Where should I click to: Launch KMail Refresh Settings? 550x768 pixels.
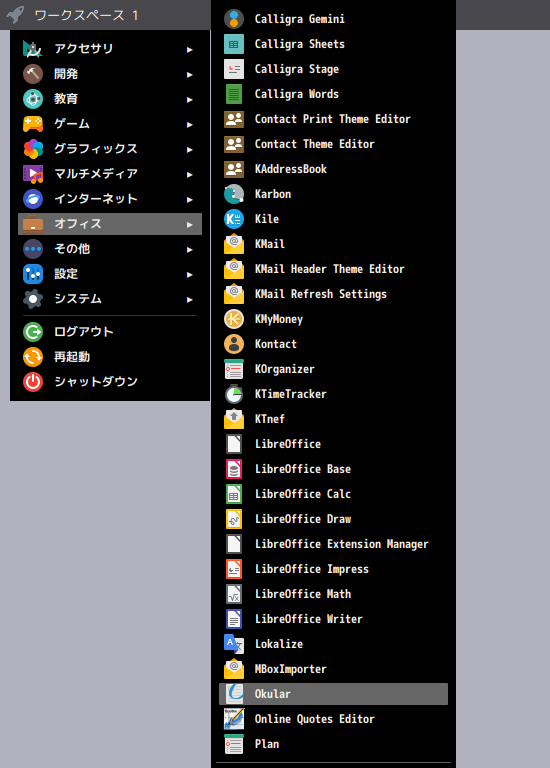333,294
